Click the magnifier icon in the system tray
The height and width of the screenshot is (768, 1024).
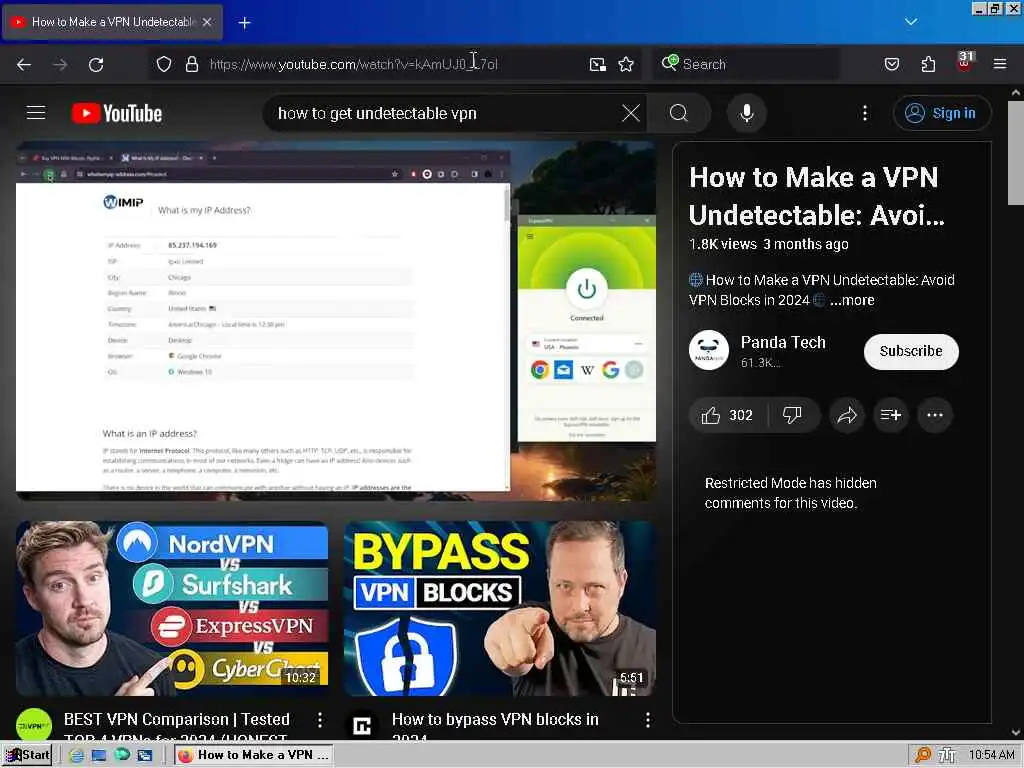[923, 755]
